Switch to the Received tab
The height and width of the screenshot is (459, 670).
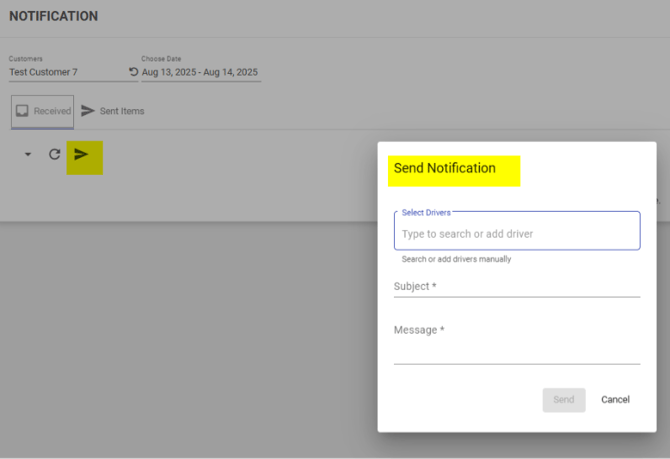43,111
